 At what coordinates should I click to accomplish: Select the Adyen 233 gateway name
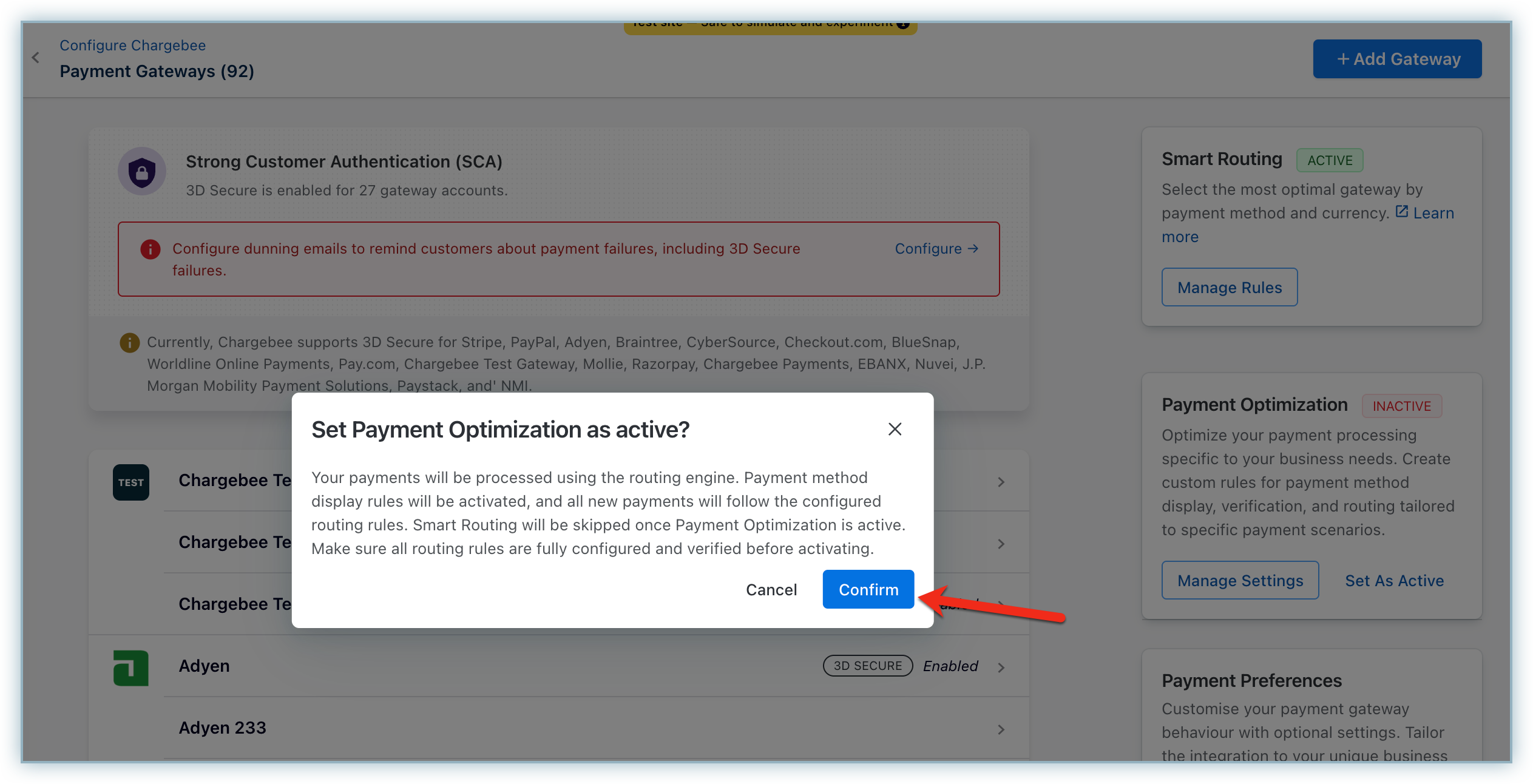click(222, 728)
